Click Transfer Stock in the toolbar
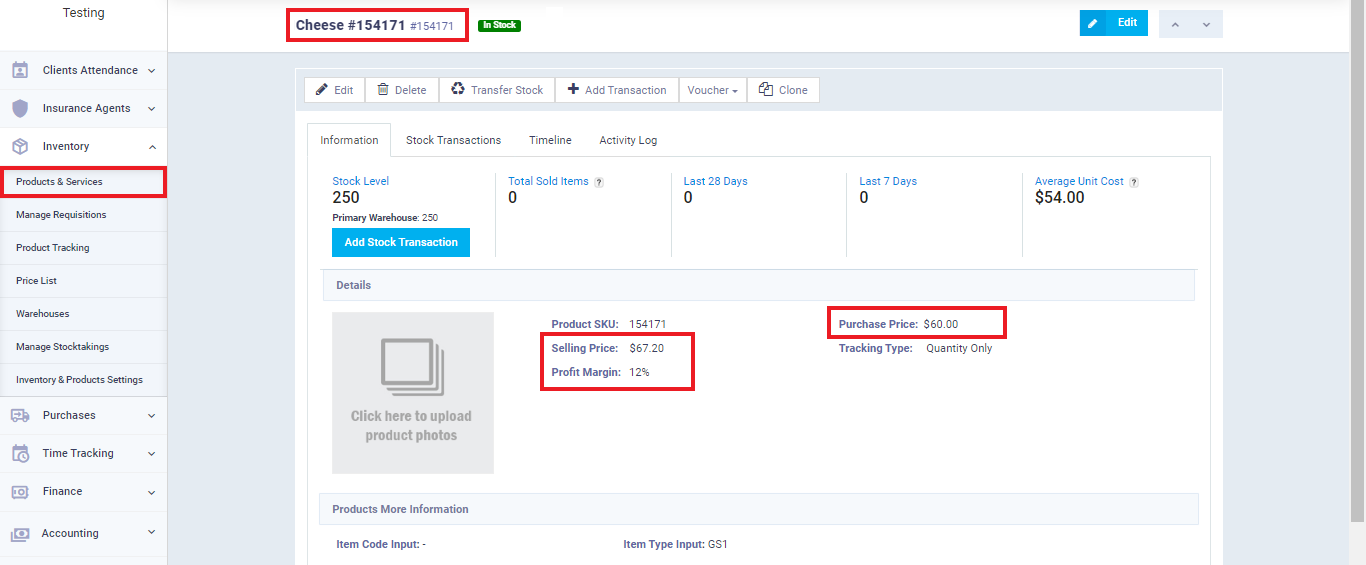Image resolution: width=1366 pixels, height=565 pixels. pos(497,90)
